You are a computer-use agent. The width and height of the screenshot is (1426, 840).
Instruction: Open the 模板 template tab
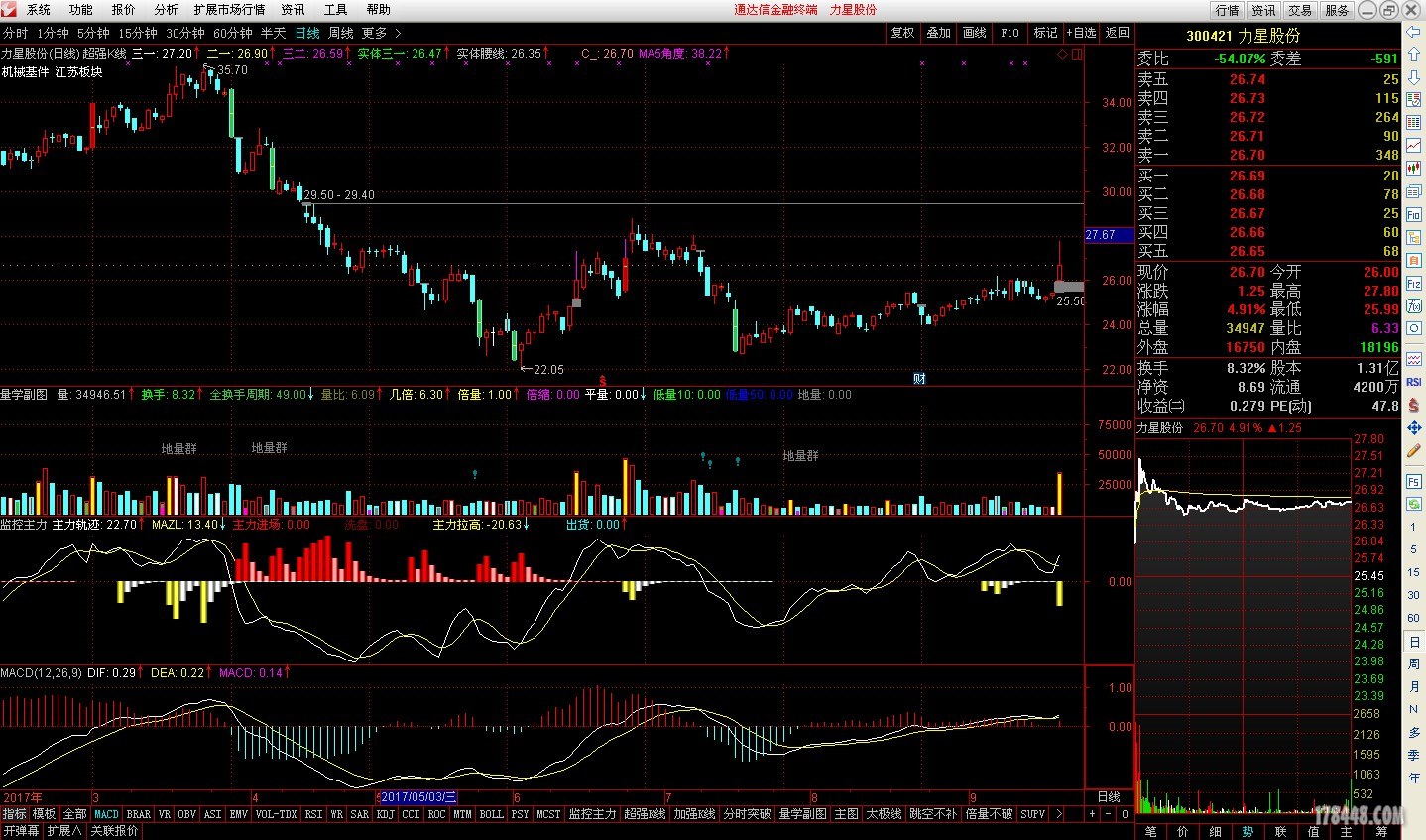[44, 814]
